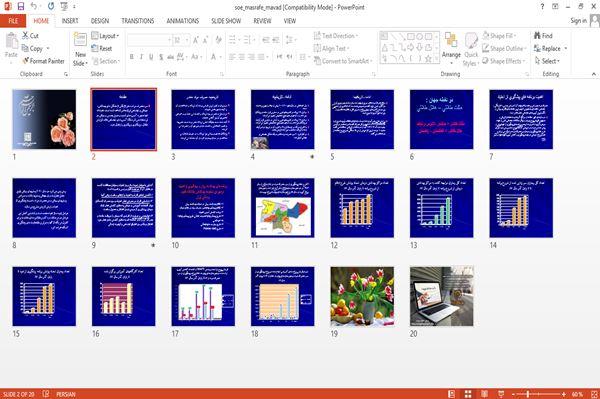Open the REVIEW tab
The width and height of the screenshot is (600, 399).
262,21
